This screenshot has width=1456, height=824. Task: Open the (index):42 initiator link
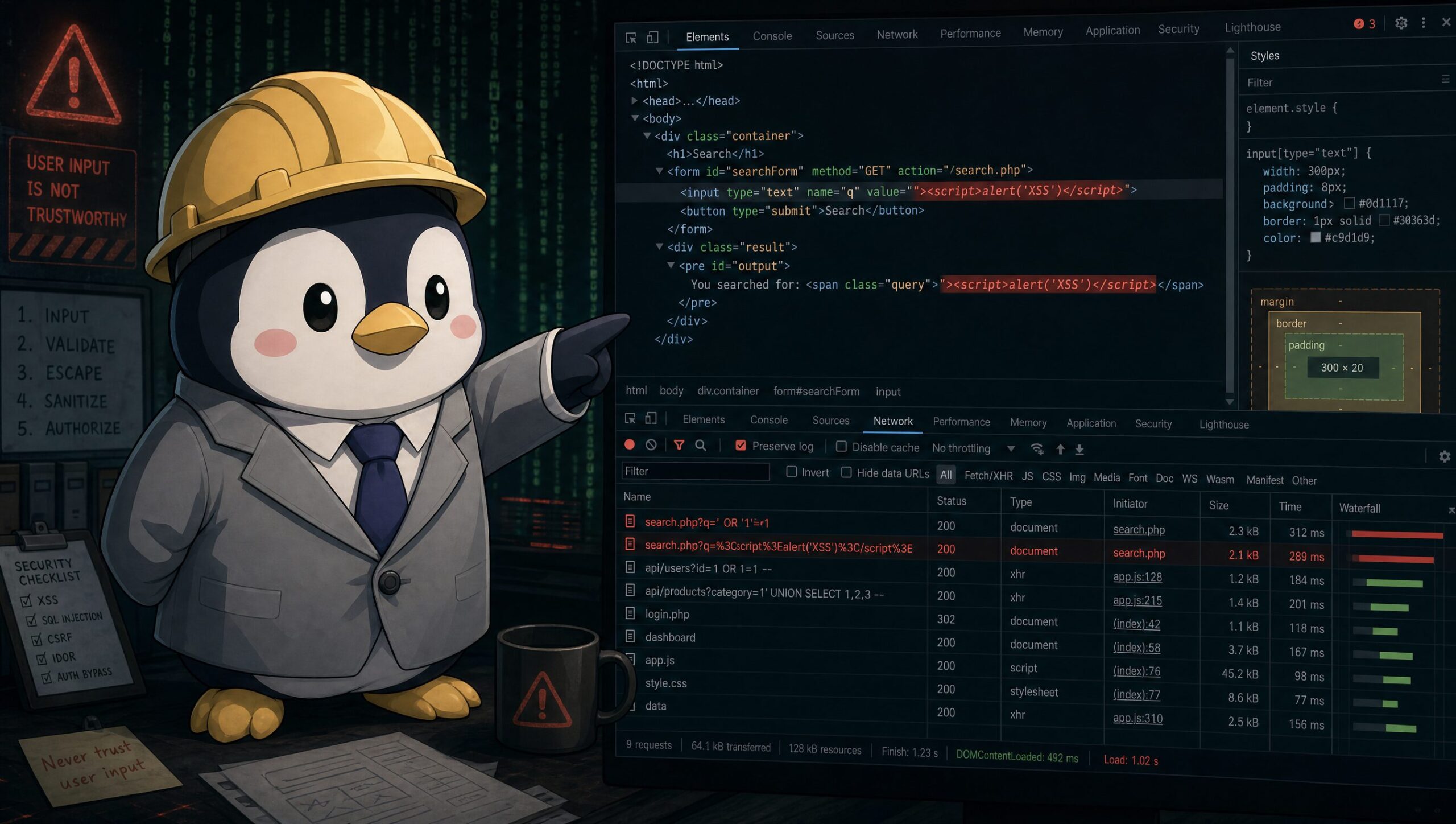point(1136,624)
